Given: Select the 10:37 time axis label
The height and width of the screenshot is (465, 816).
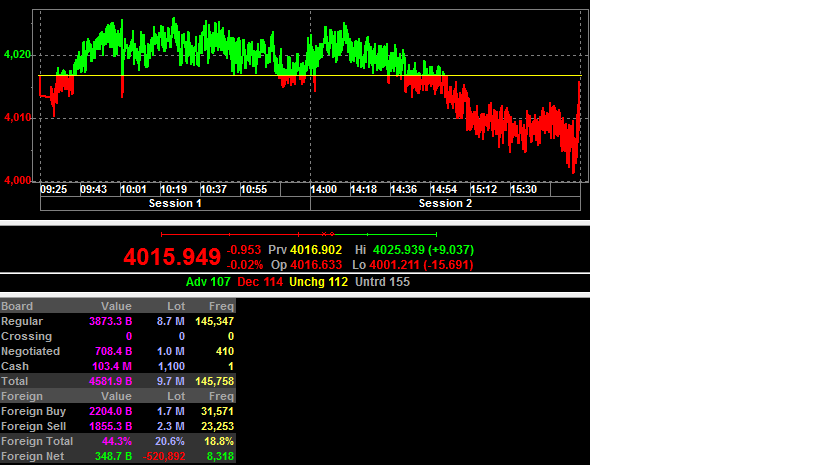Looking at the screenshot, I should click(x=214, y=189).
